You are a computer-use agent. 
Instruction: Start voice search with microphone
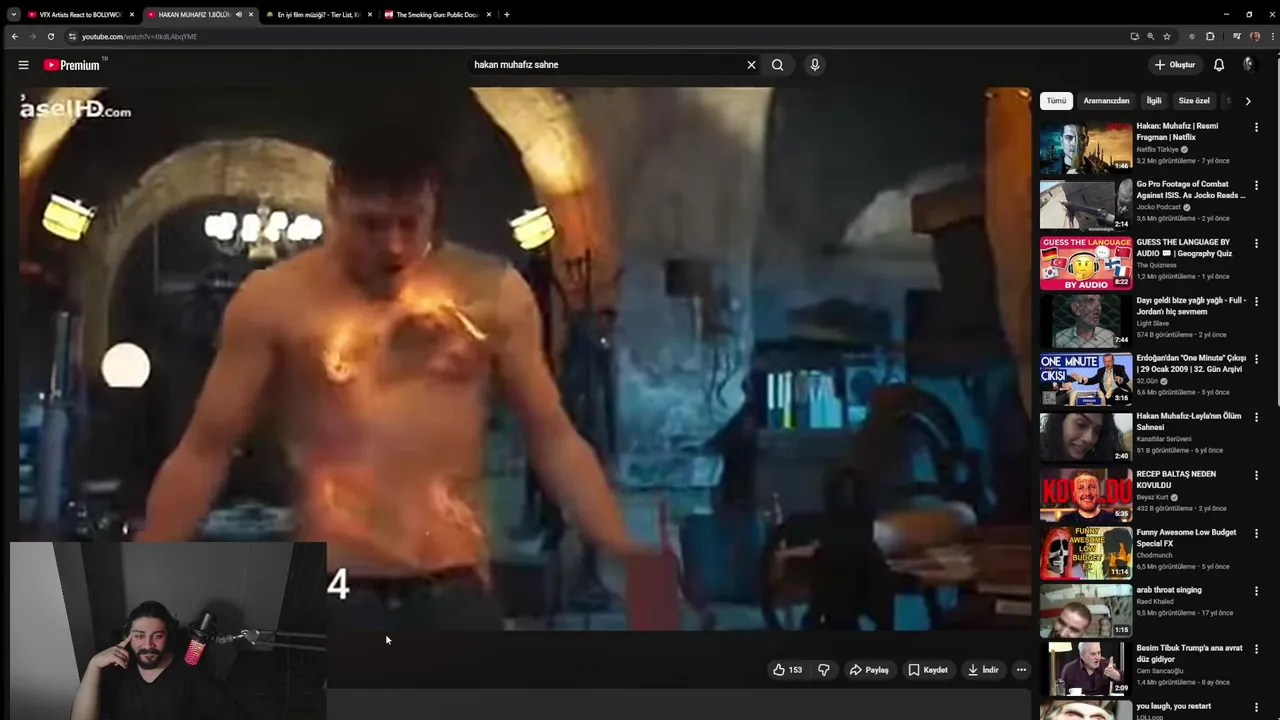pyautogui.click(x=815, y=65)
